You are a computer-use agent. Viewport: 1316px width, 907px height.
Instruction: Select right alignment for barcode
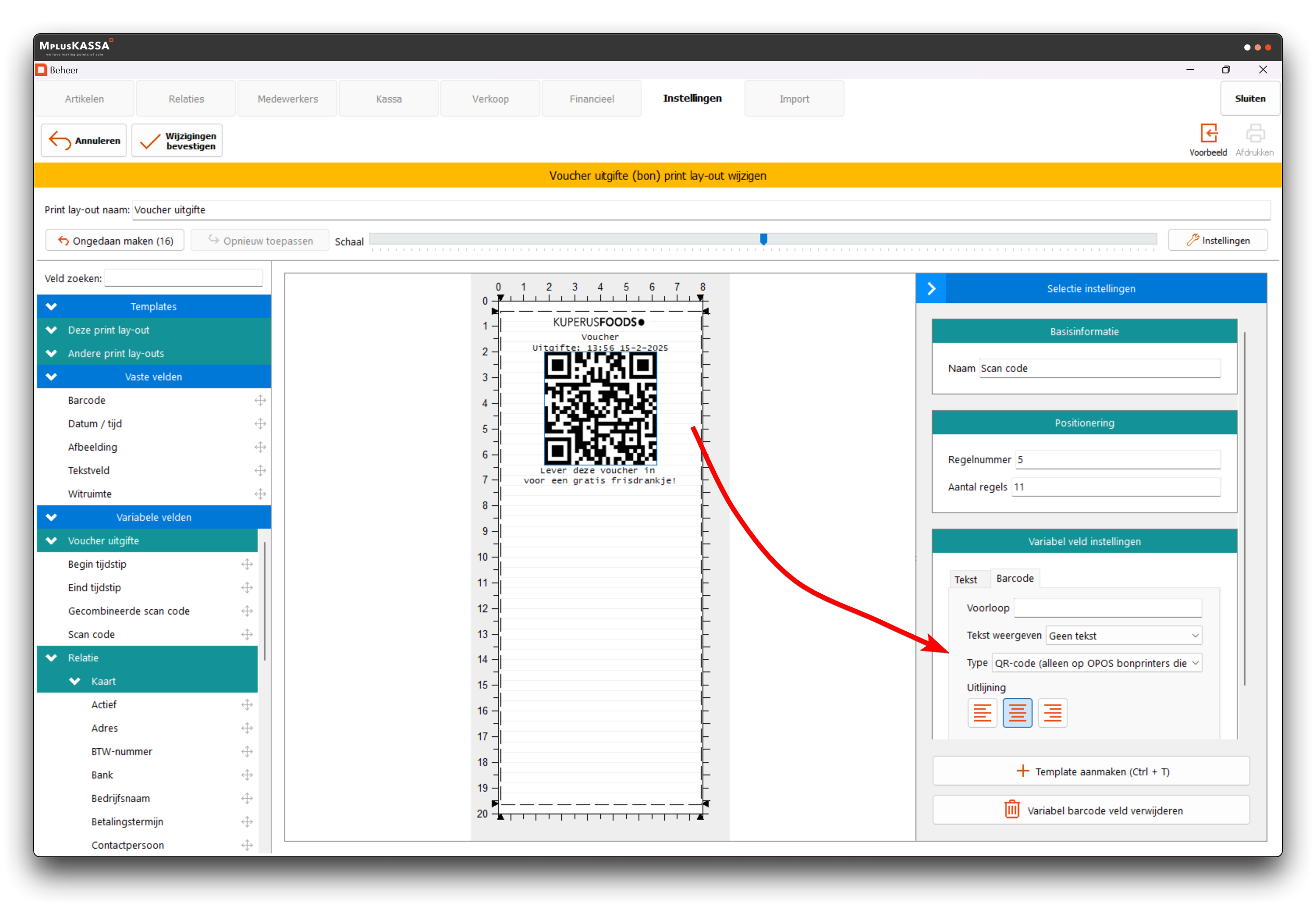point(1052,713)
